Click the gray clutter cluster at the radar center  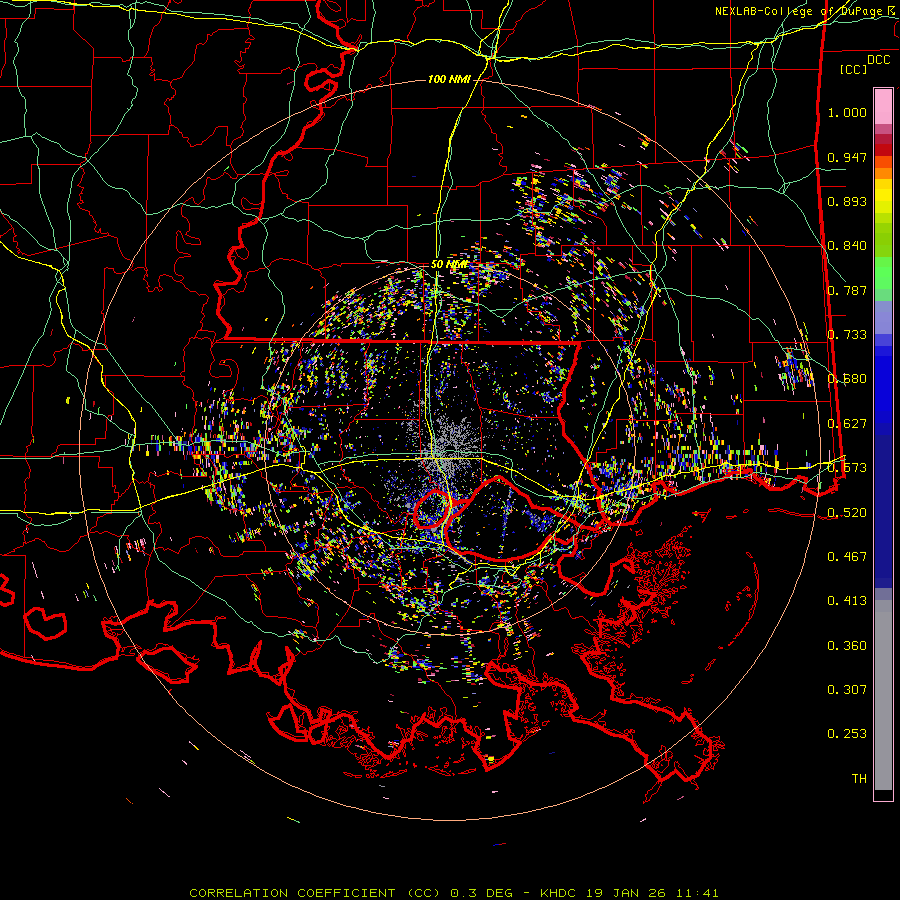(x=447, y=445)
